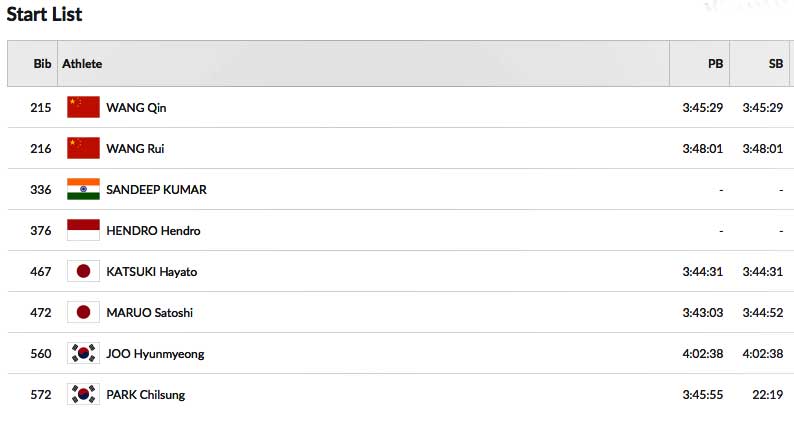Click the Japan flag beside MARUO Satoshi

83,312
